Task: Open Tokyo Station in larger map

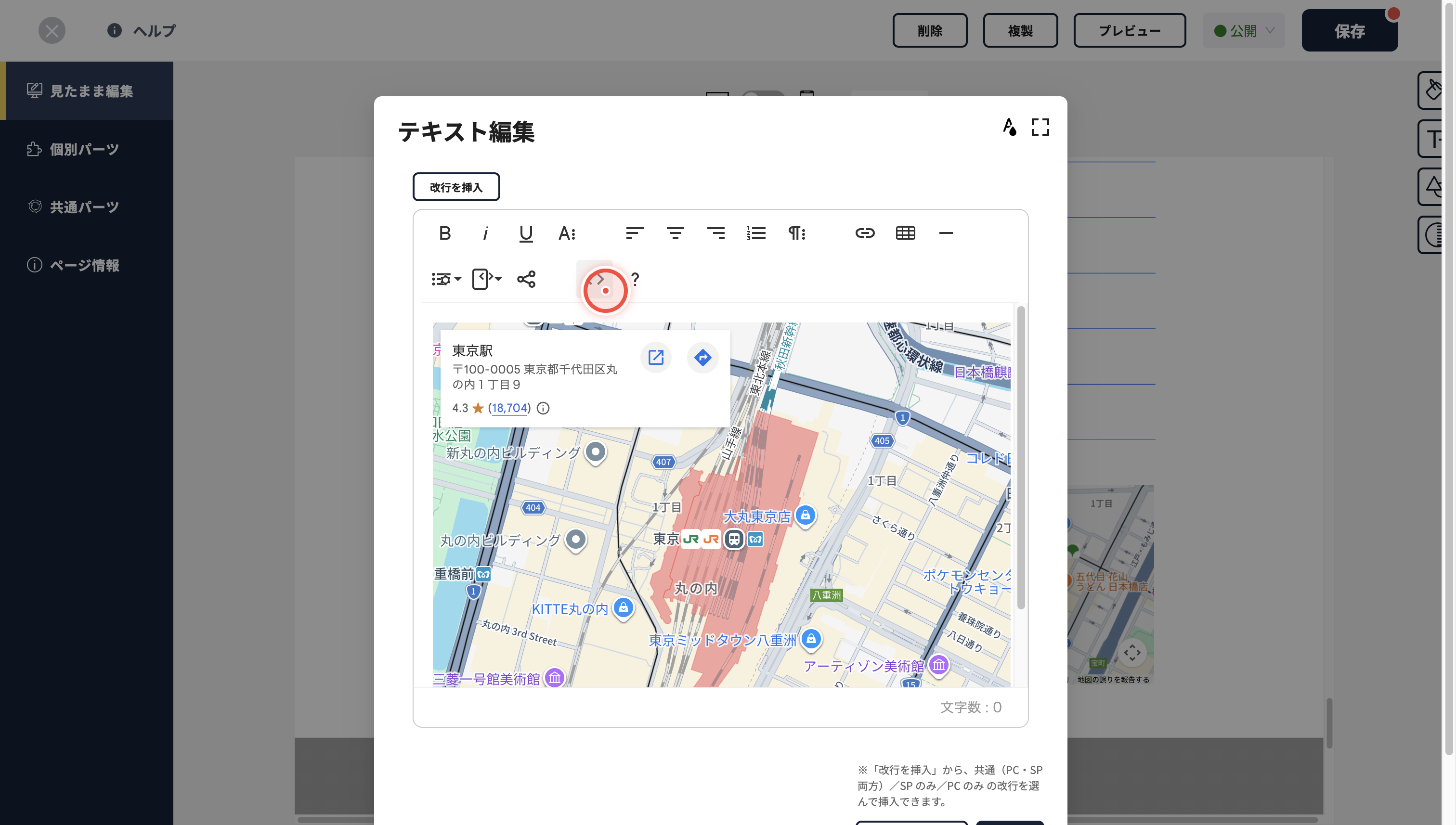Action: 656,358
